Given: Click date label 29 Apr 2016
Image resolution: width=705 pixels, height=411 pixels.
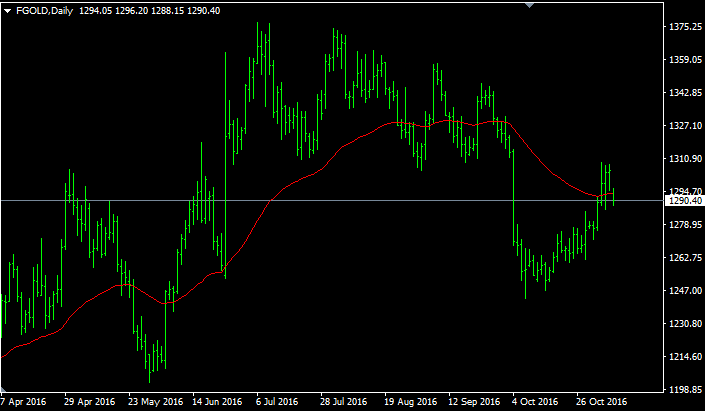Looking at the screenshot, I should [90, 402].
